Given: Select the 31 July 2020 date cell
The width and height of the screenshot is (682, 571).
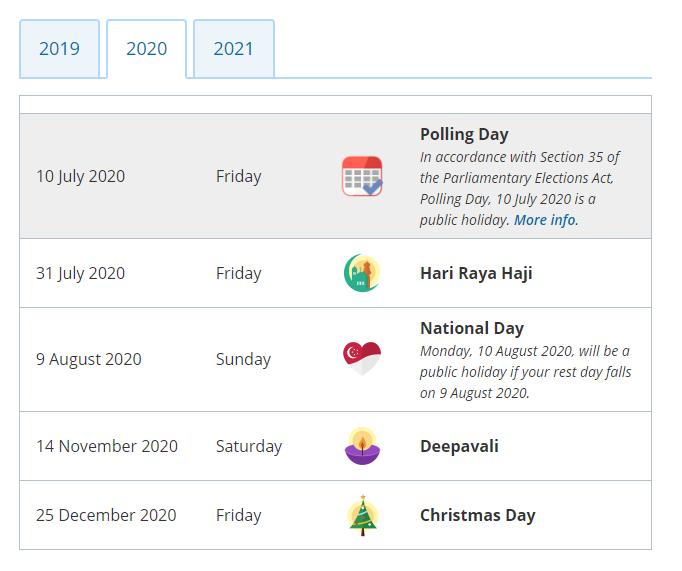Looking at the screenshot, I should 80,274.
